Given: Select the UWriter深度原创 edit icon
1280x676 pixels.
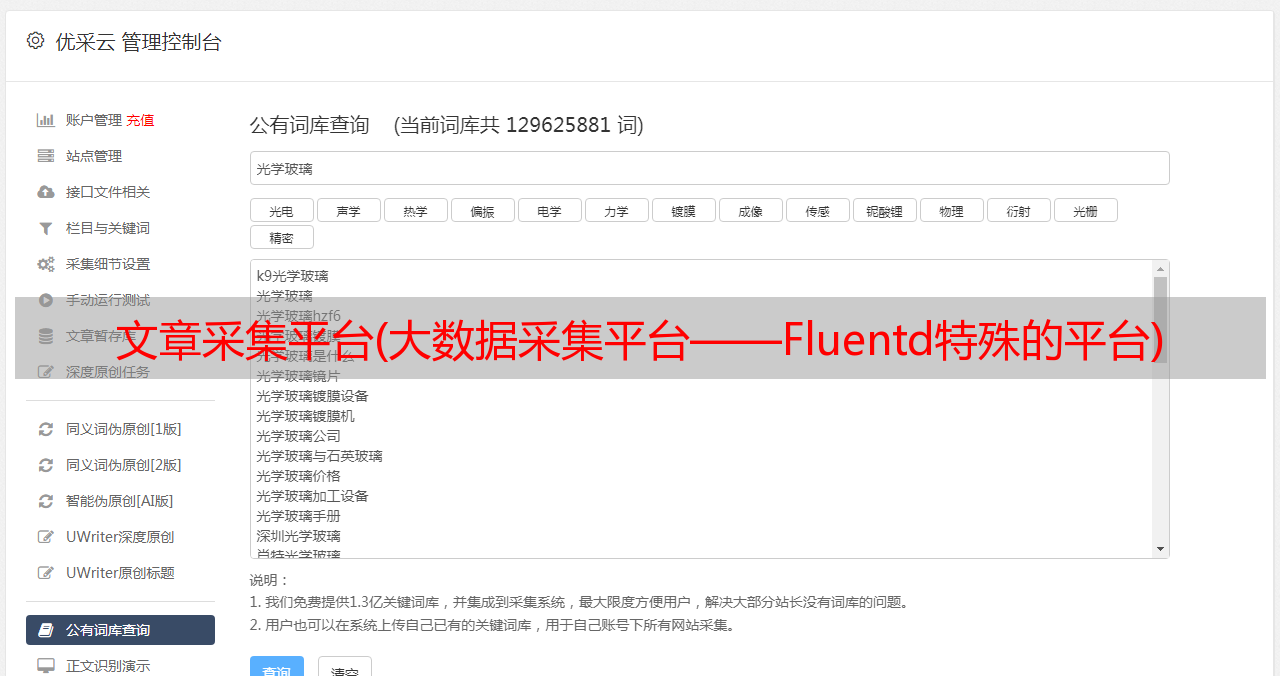Looking at the screenshot, I should click(x=46, y=537).
